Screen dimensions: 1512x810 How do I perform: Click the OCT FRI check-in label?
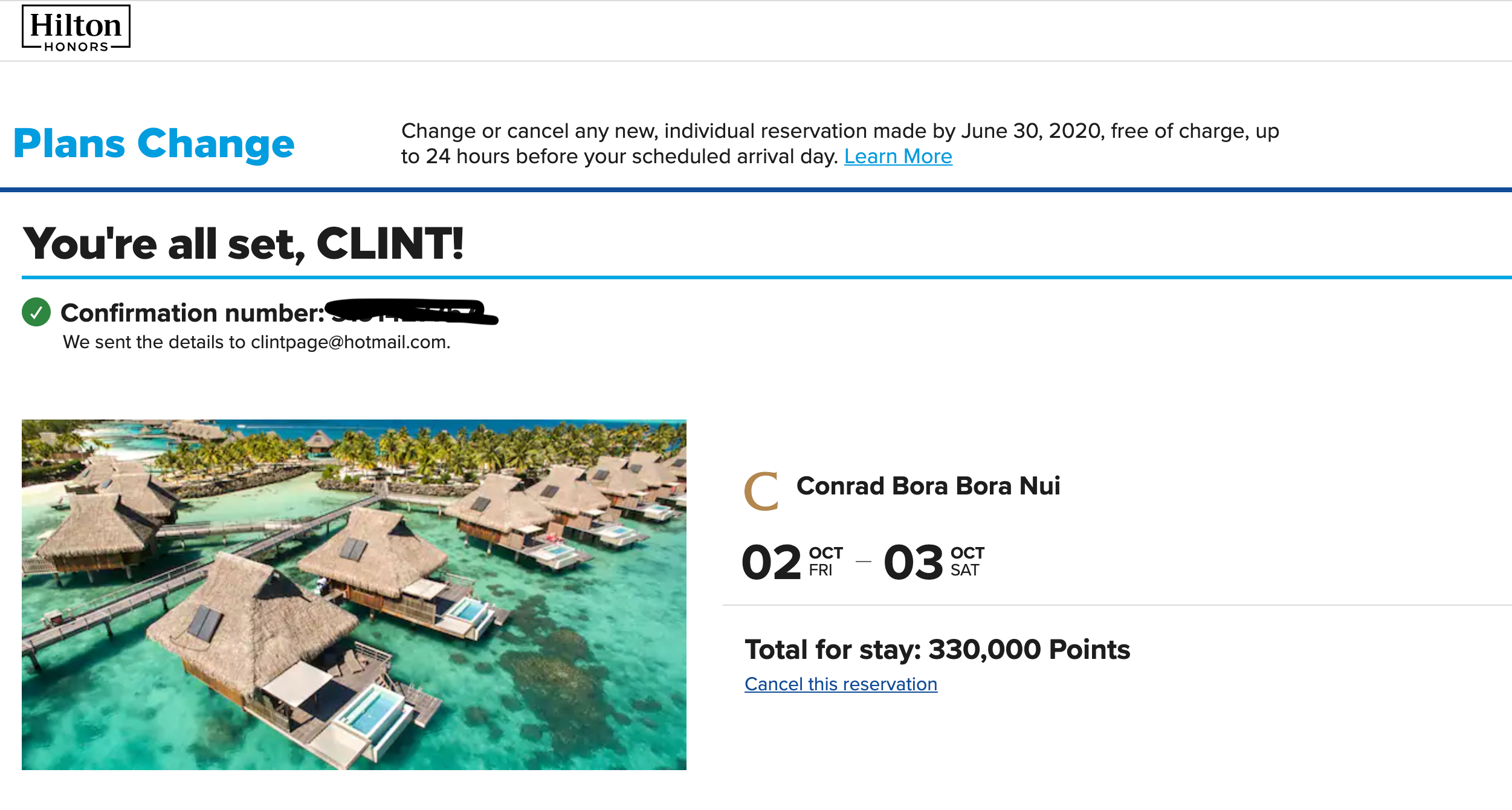[x=825, y=562]
